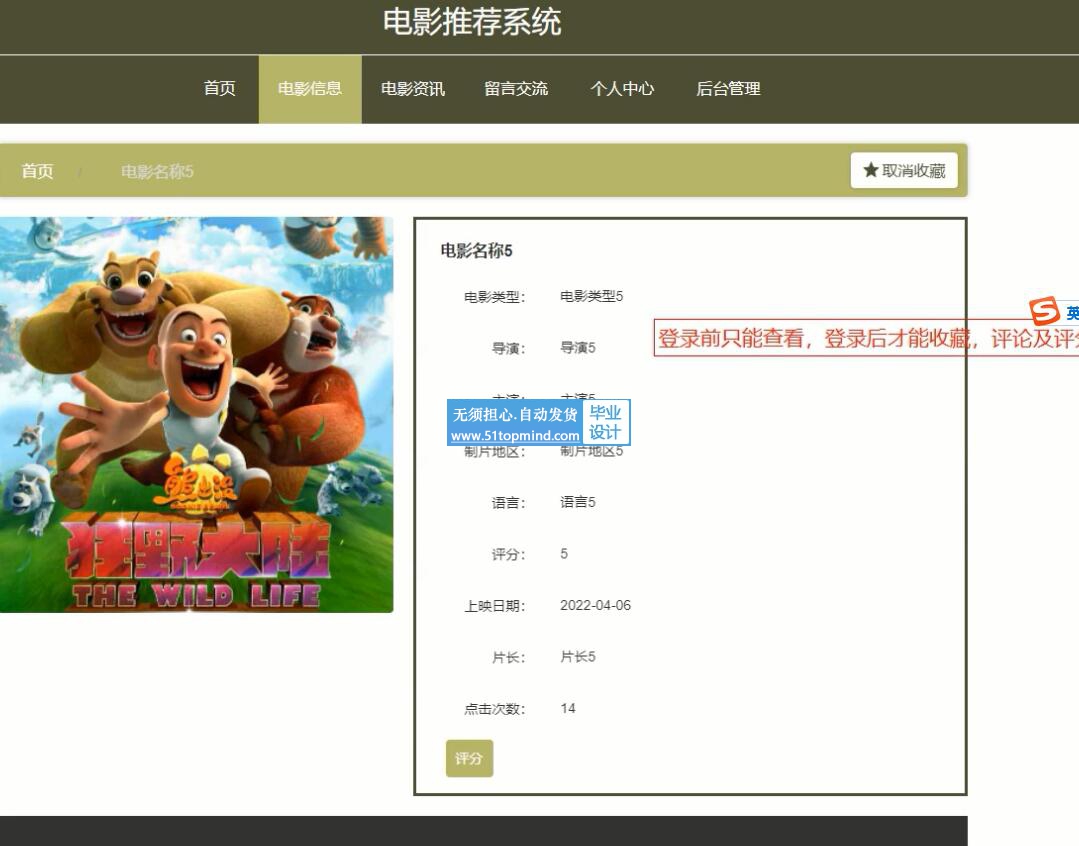Click the click count value 14

click(x=568, y=708)
